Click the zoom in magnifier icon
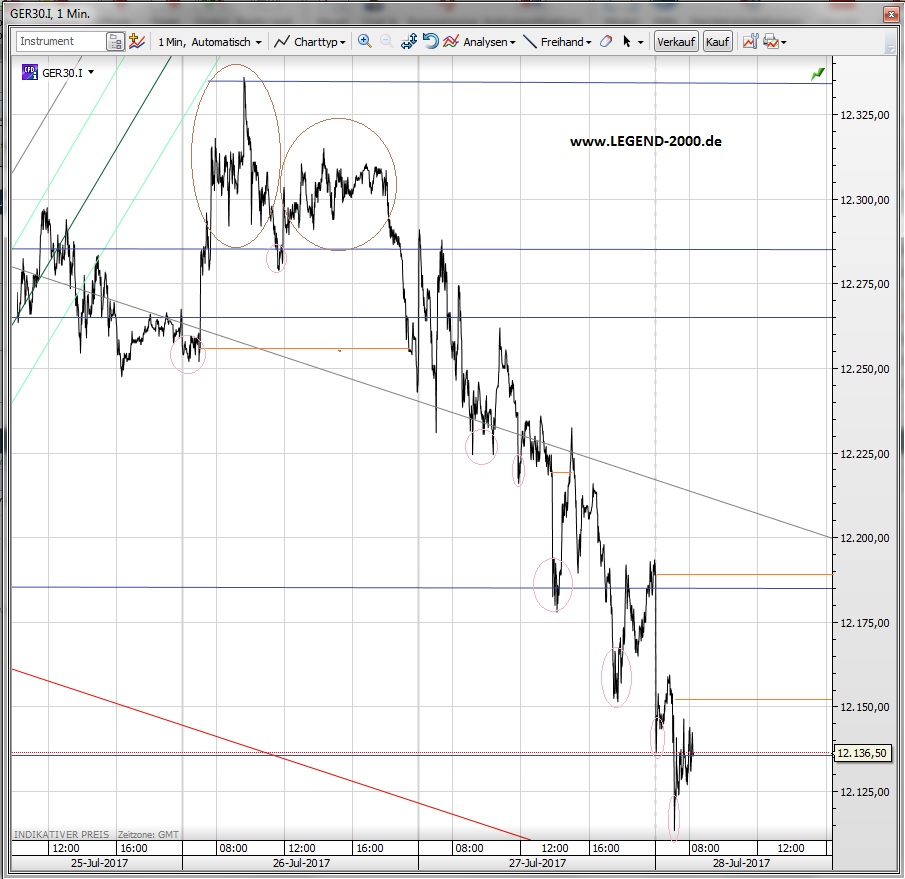Screen dimensions: 905x879 tap(364, 42)
